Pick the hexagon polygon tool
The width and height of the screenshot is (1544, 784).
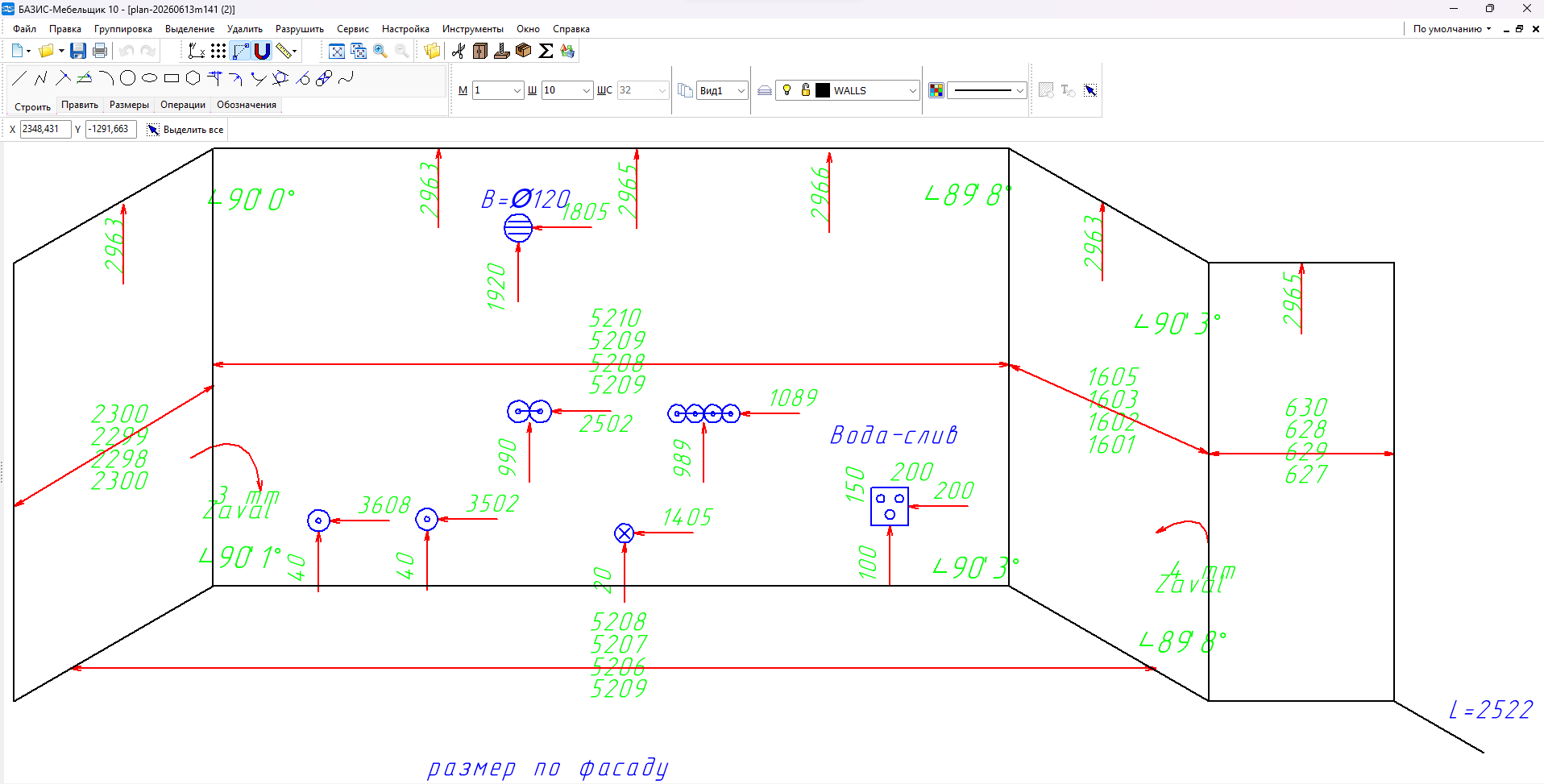(x=193, y=78)
